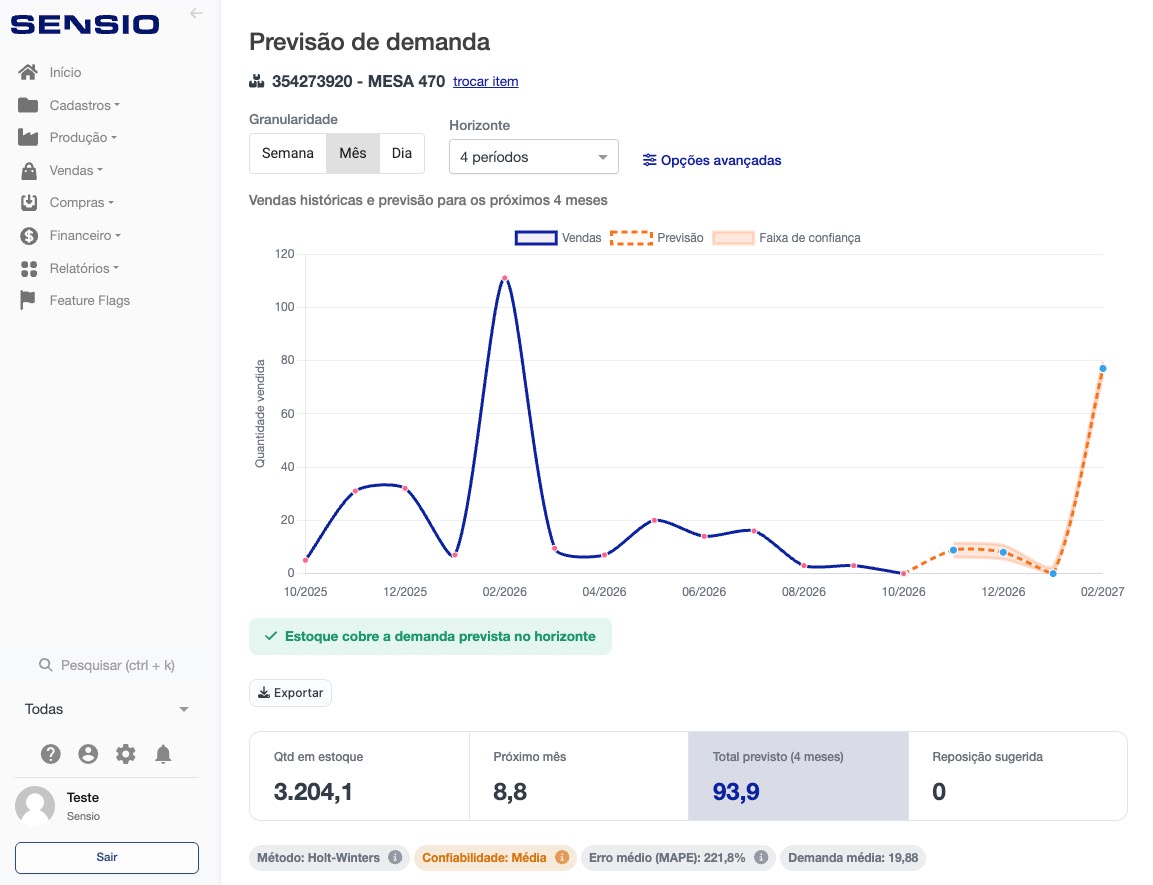The height and width of the screenshot is (885, 1153).
Task: Click the 10/2025 first sales data point
Action: coord(305,560)
